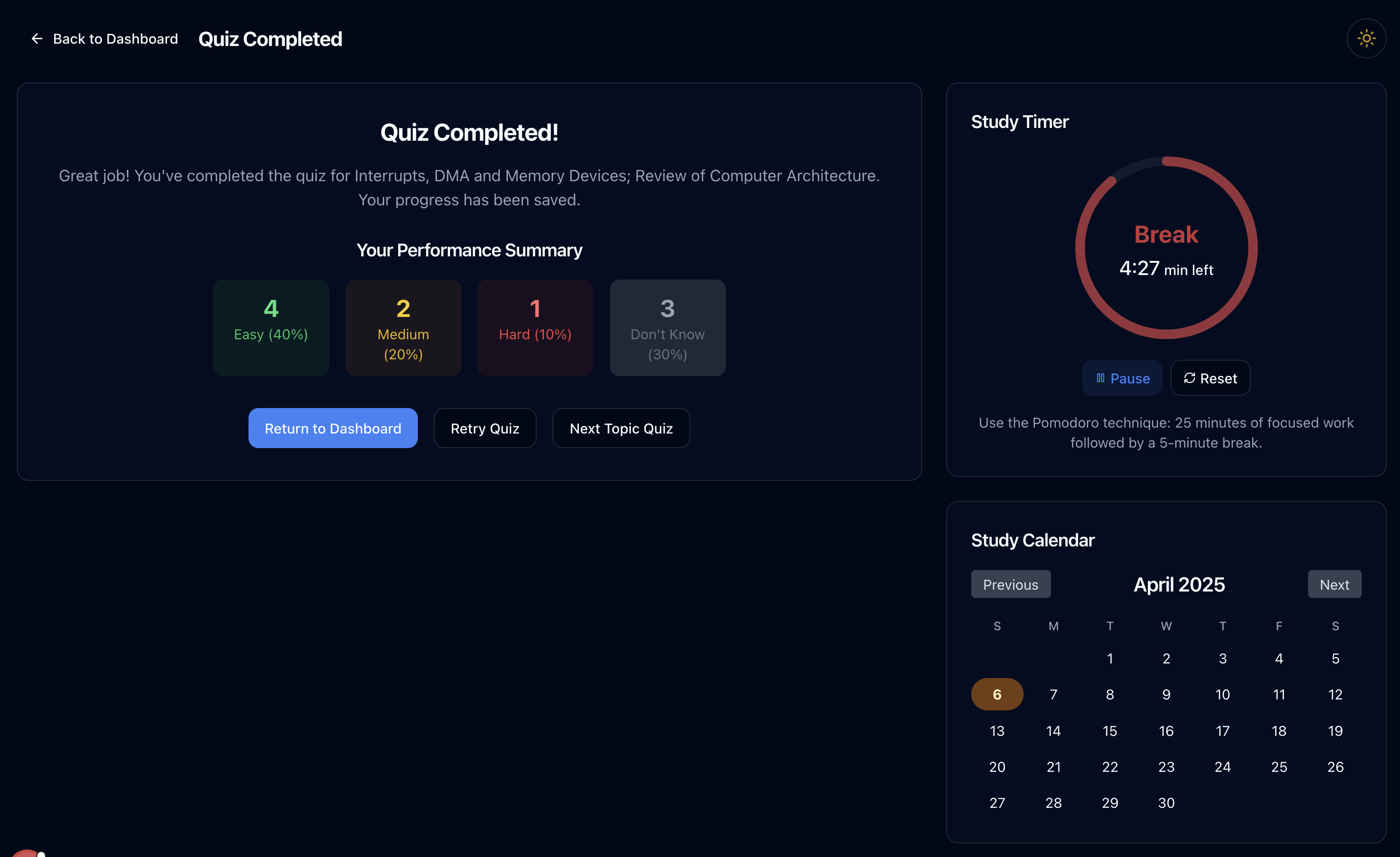Toggle light mode sun icon
1400x857 pixels.
pos(1366,39)
